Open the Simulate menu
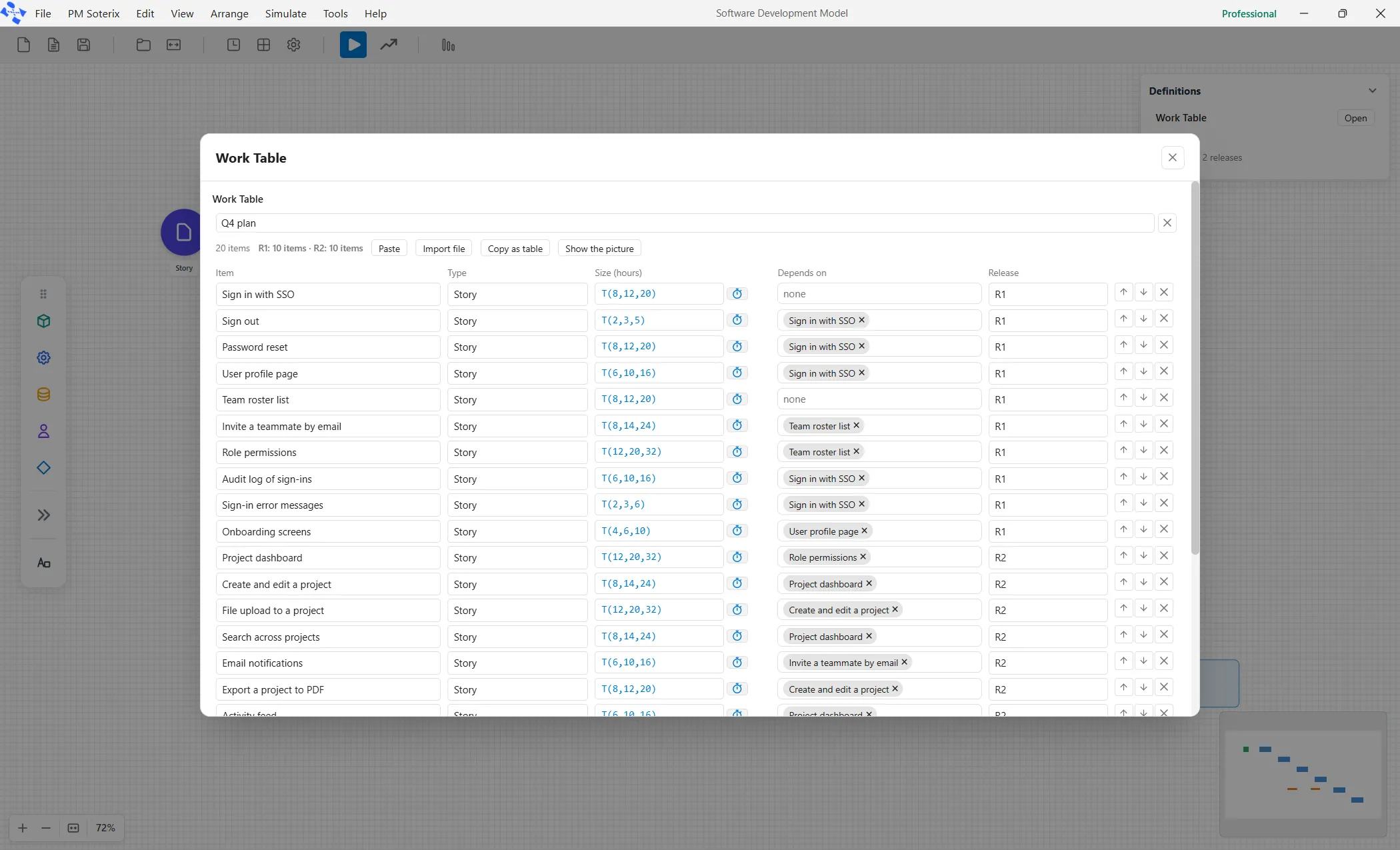Screen dimensions: 1400x850 tap(285, 13)
